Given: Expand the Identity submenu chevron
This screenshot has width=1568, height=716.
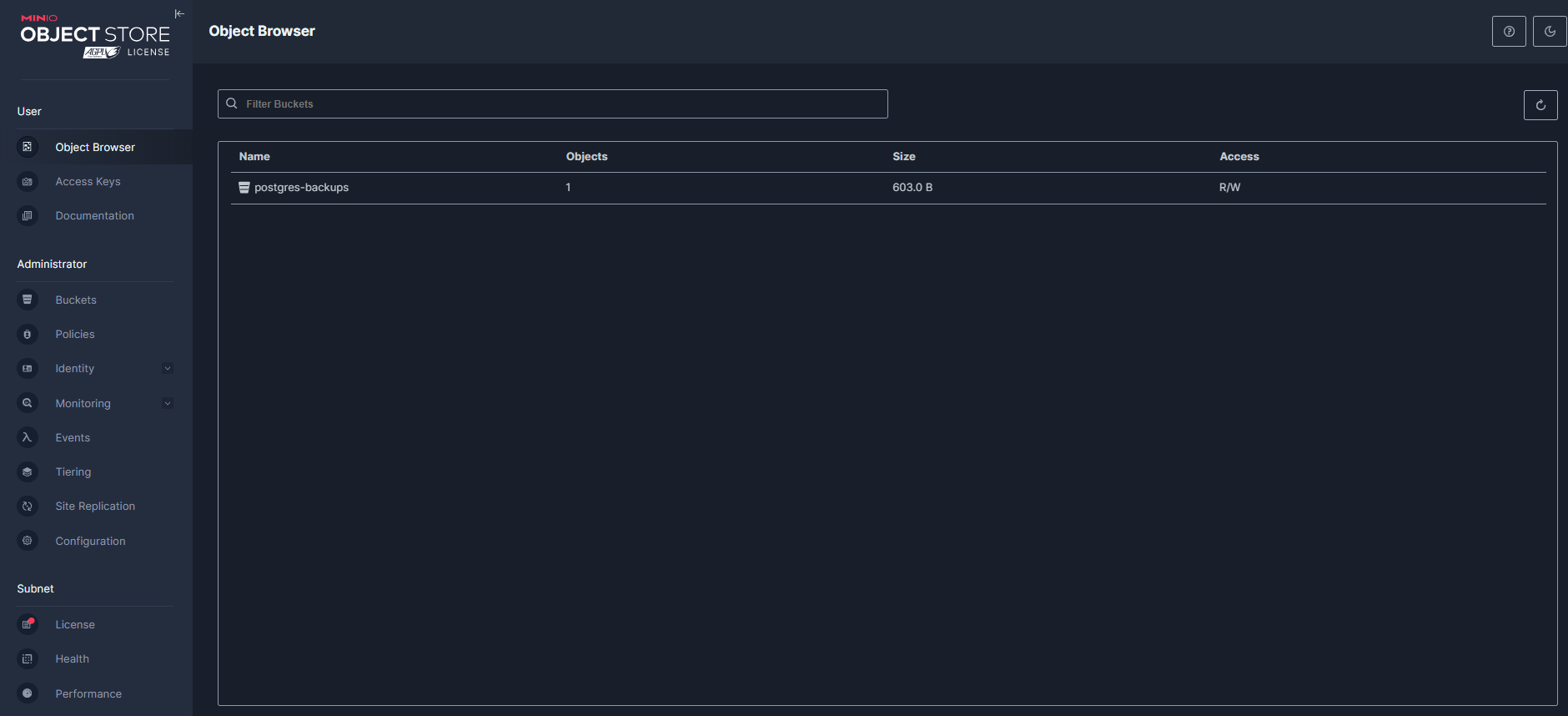Looking at the screenshot, I should pos(168,368).
